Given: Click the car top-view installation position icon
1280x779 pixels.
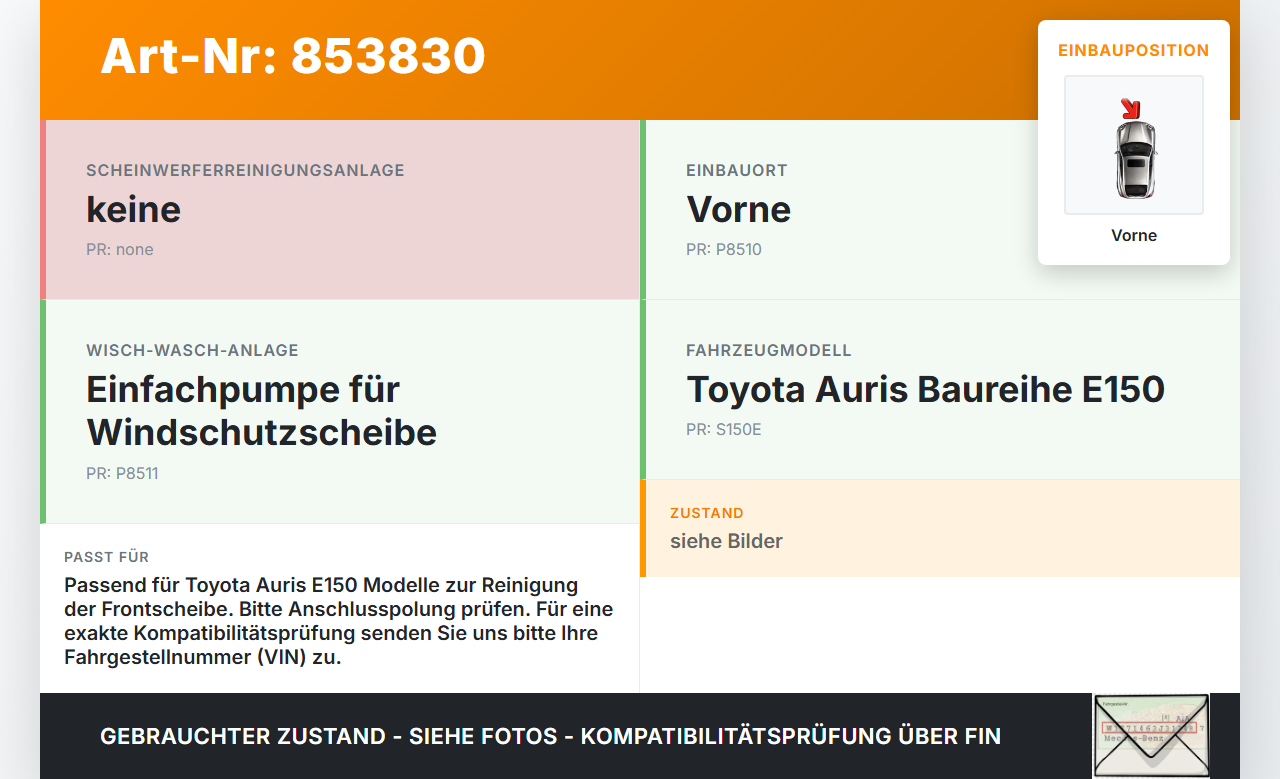Looking at the screenshot, I should click(1134, 145).
